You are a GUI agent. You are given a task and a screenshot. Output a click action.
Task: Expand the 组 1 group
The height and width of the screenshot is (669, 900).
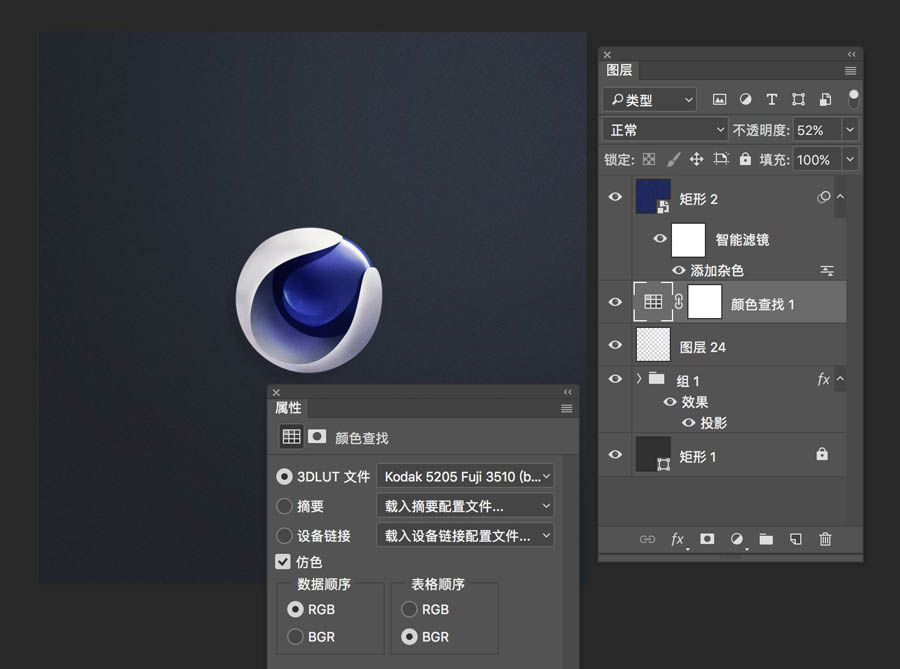[x=639, y=379]
